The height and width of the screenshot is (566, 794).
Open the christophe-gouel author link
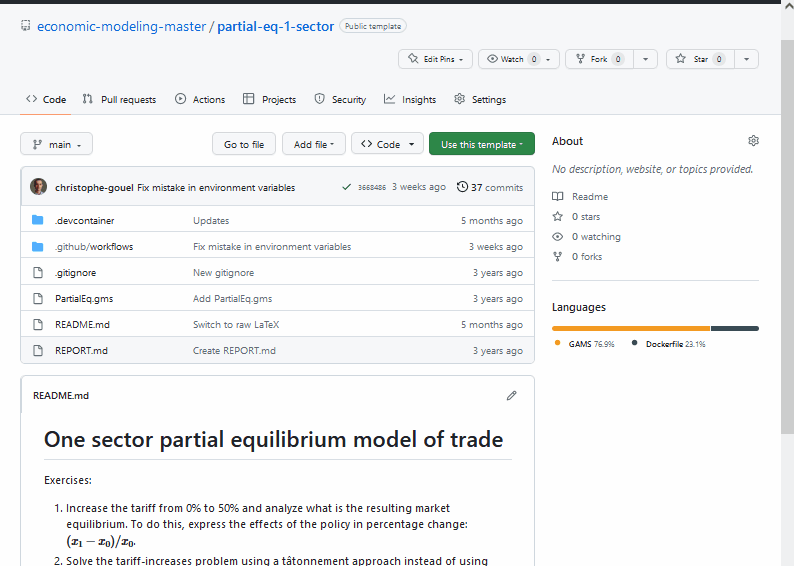(94, 188)
